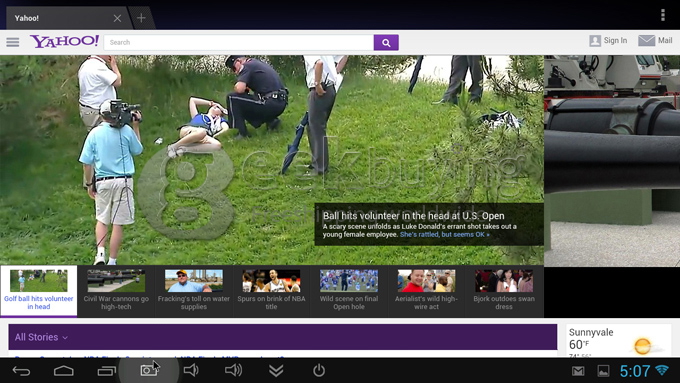Open the mail notification in status bar
680x383 pixels.
(x=578, y=371)
